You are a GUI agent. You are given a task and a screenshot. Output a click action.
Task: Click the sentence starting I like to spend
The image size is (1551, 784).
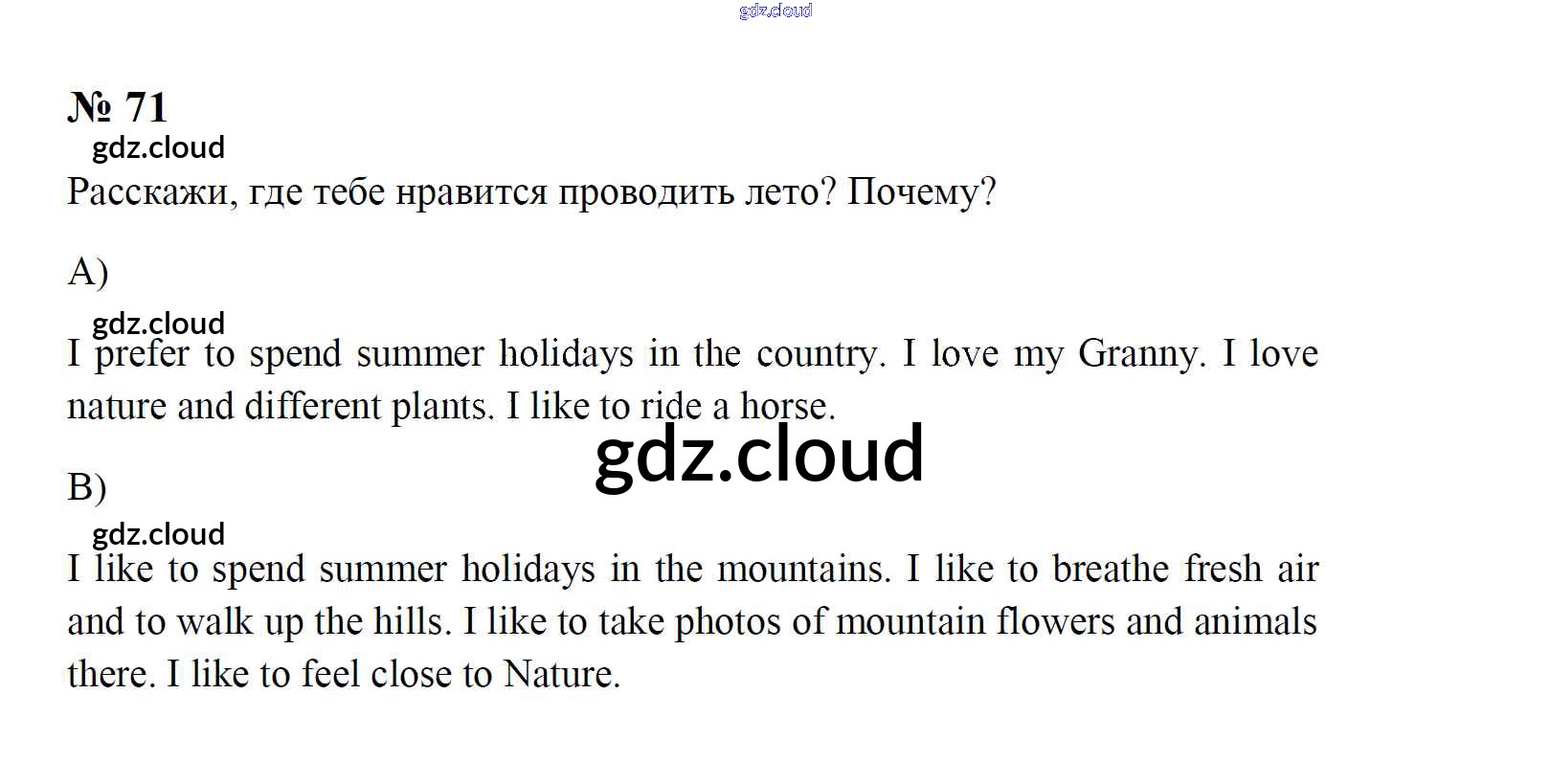(480, 570)
